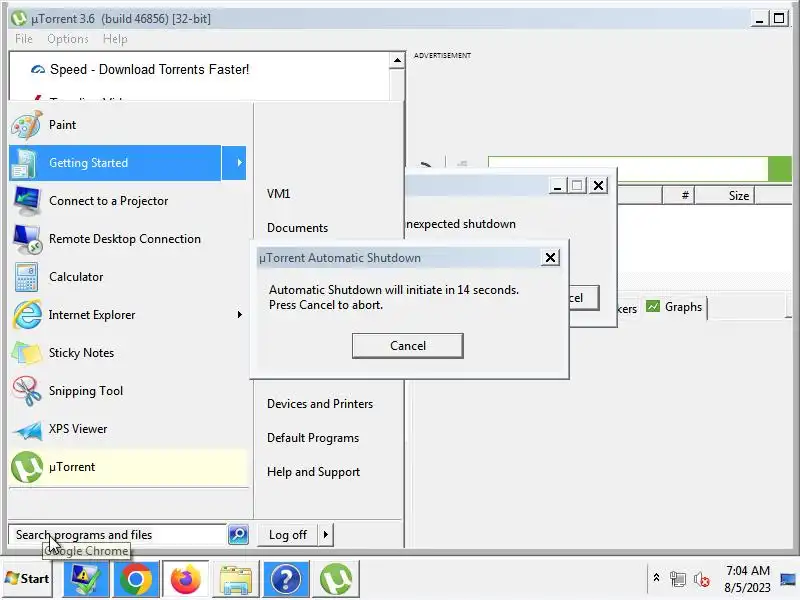Click the Search programs and files box
The height and width of the screenshot is (600, 800).
[x=117, y=535]
